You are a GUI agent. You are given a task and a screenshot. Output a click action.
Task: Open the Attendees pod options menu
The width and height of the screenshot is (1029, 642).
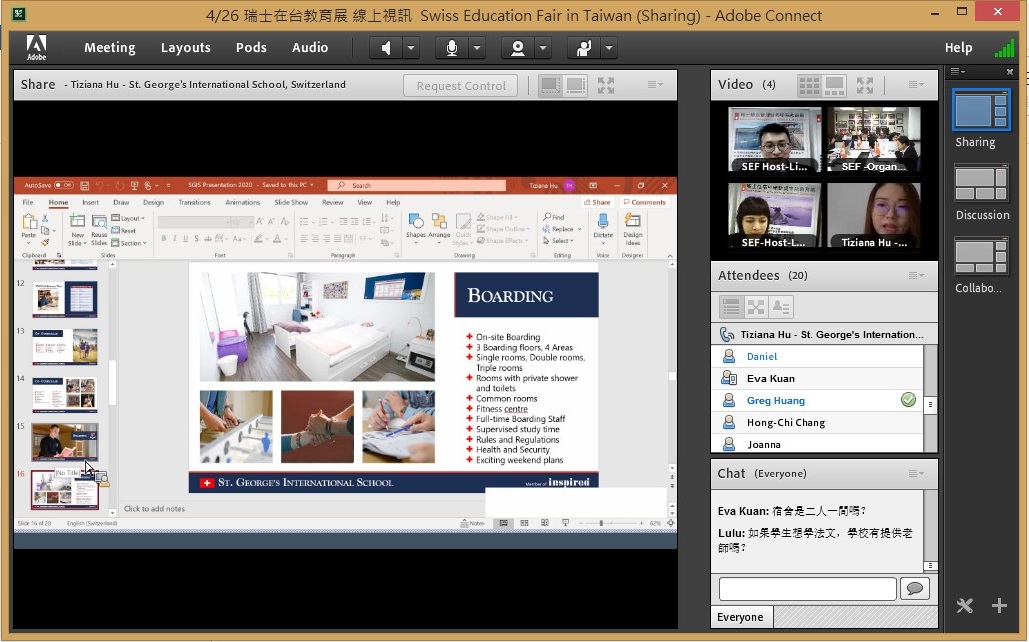pos(916,275)
